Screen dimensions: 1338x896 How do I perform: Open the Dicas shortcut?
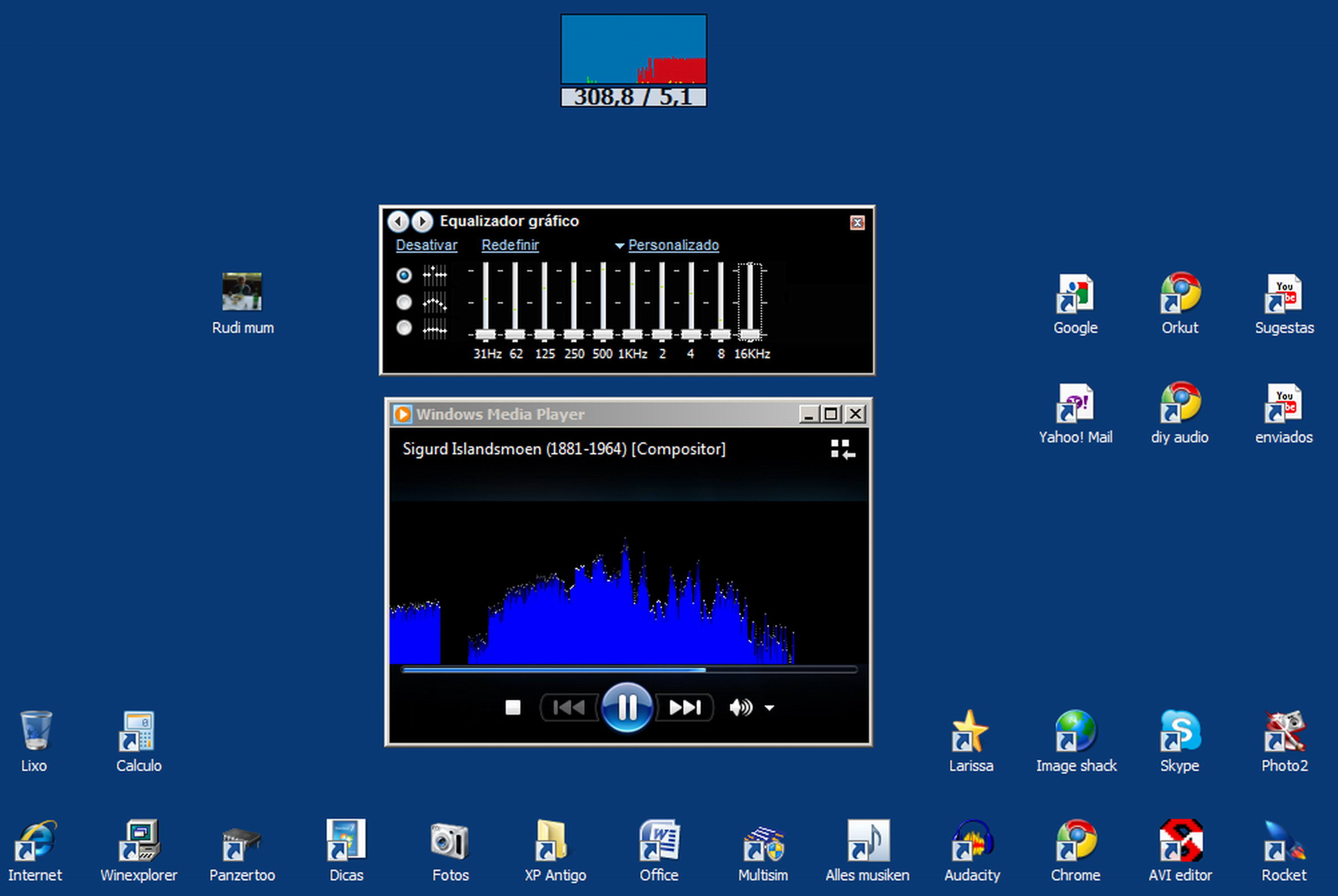coord(346,840)
